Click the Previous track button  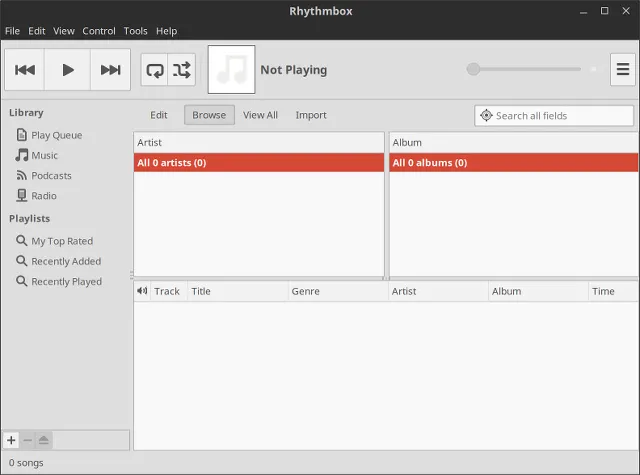26,70
